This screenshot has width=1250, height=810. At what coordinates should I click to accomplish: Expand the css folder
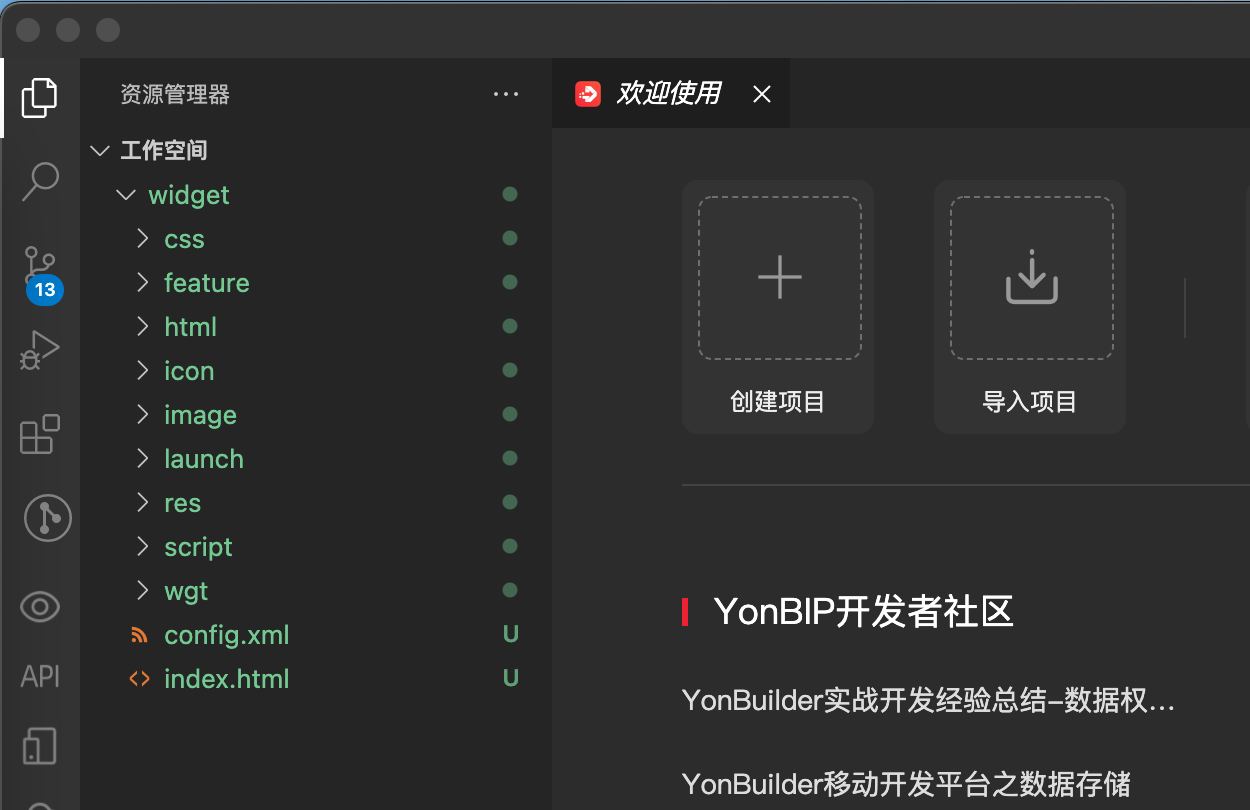point(184,239)
